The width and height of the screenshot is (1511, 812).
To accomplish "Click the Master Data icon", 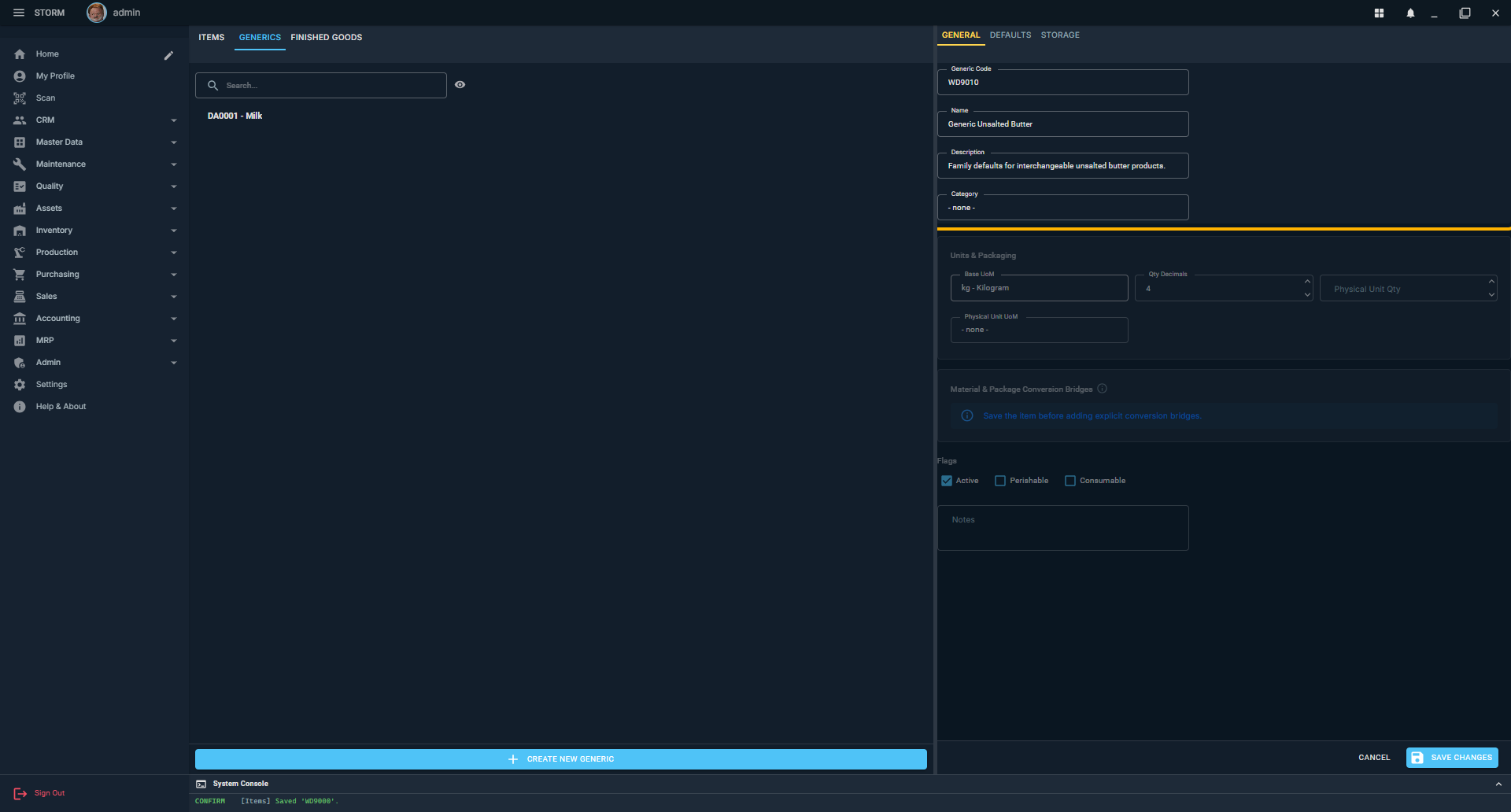I will pyautogui.click(x=20, y=142).
